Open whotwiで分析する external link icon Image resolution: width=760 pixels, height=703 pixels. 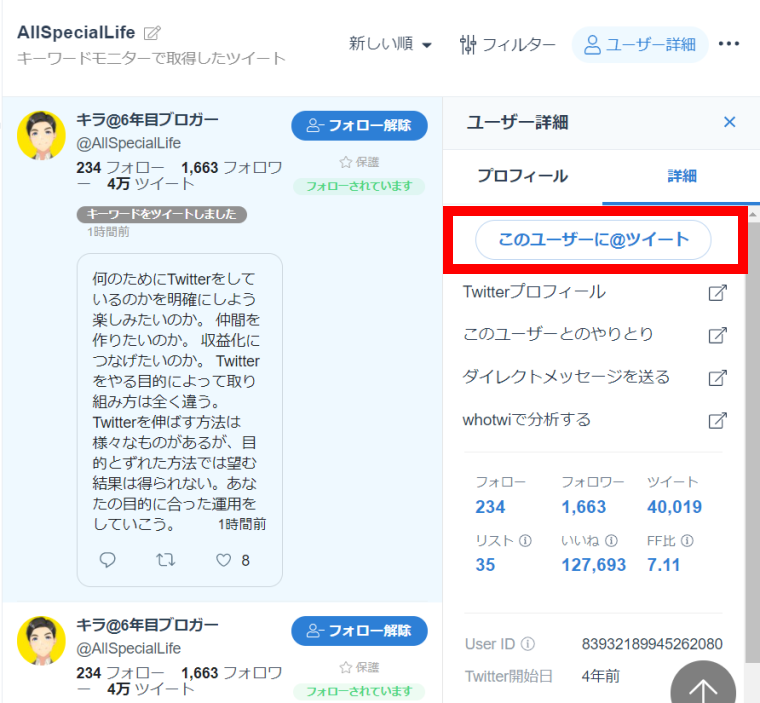(717, 420)
